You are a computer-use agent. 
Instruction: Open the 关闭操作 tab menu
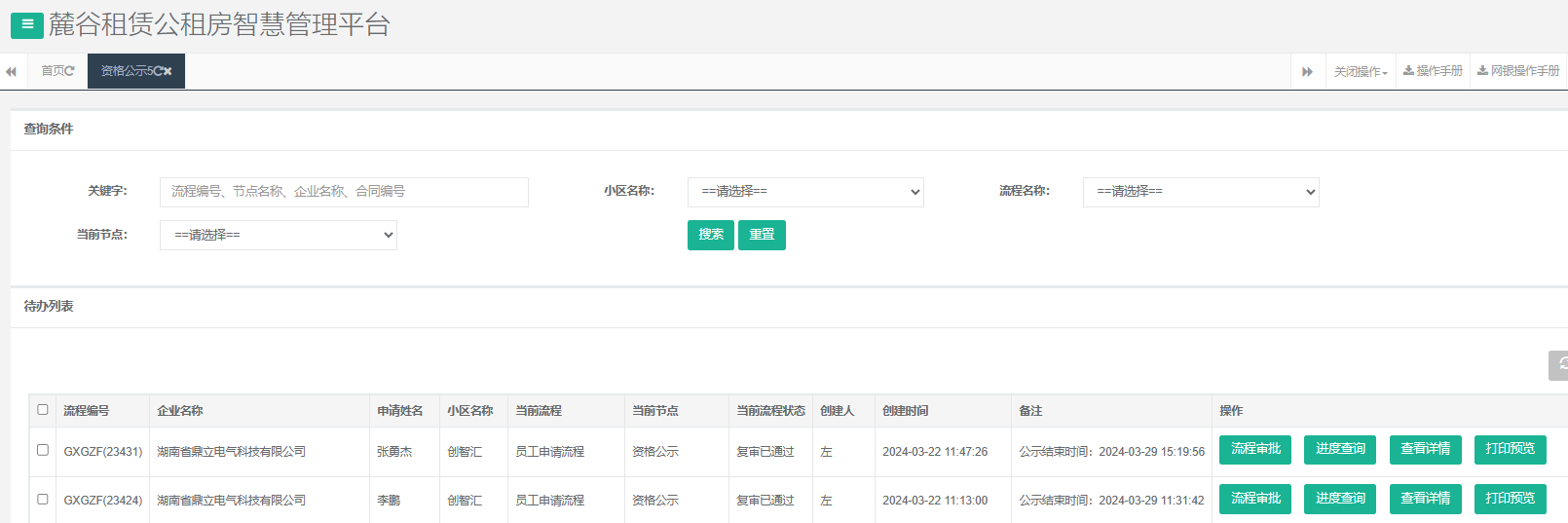click(1360, 72)
